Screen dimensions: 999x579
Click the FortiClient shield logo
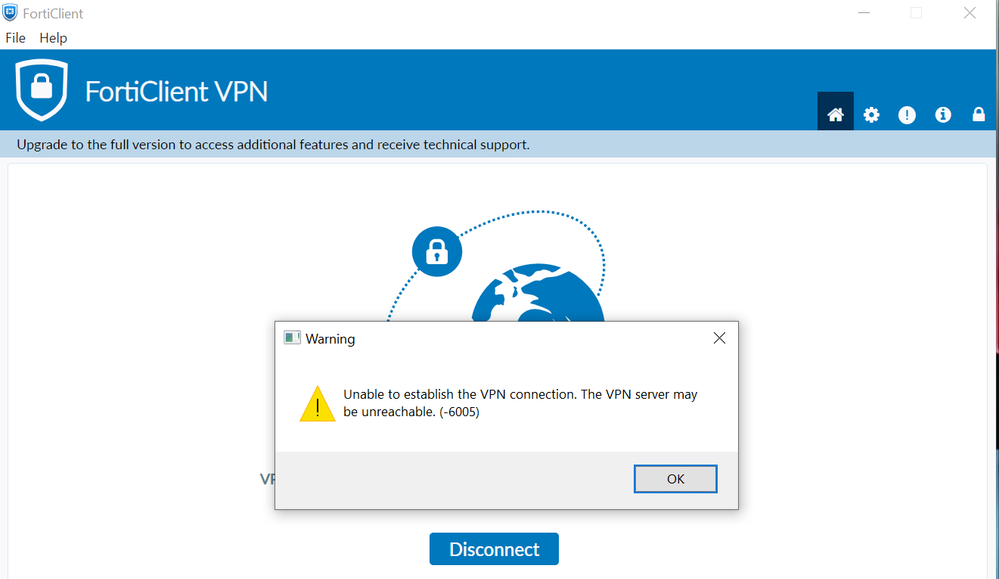[41, 90]
